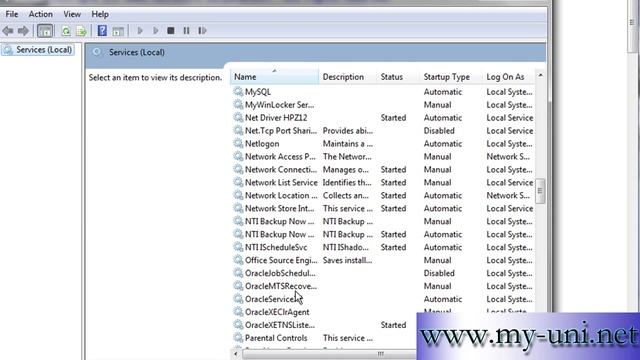Click the Export List toolbar icon

81,31
